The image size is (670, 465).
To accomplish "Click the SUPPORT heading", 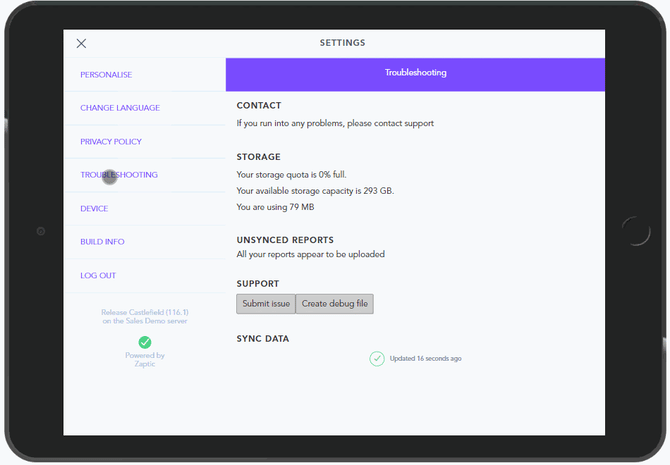I will (x=258, y=284).
